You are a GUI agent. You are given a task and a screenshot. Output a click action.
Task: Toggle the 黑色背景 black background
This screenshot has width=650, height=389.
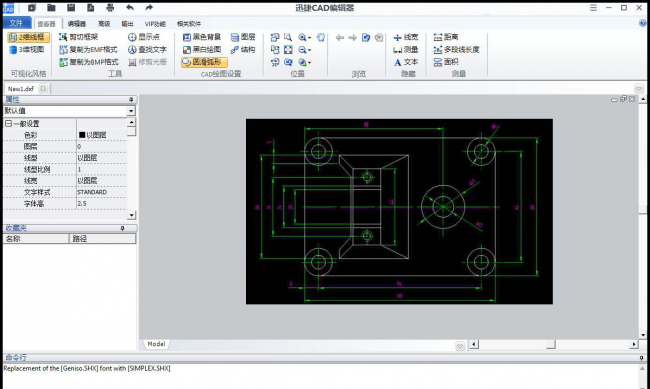pos(202,37)
